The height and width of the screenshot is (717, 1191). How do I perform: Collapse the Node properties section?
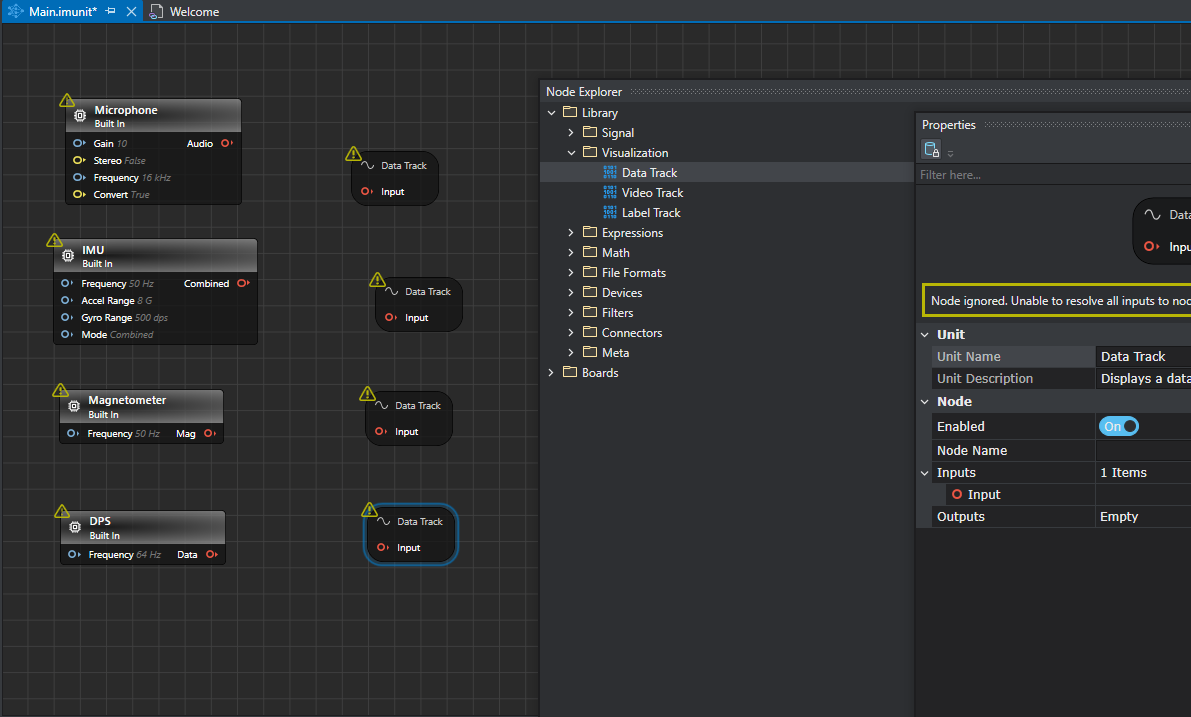[x=925, y=402]
